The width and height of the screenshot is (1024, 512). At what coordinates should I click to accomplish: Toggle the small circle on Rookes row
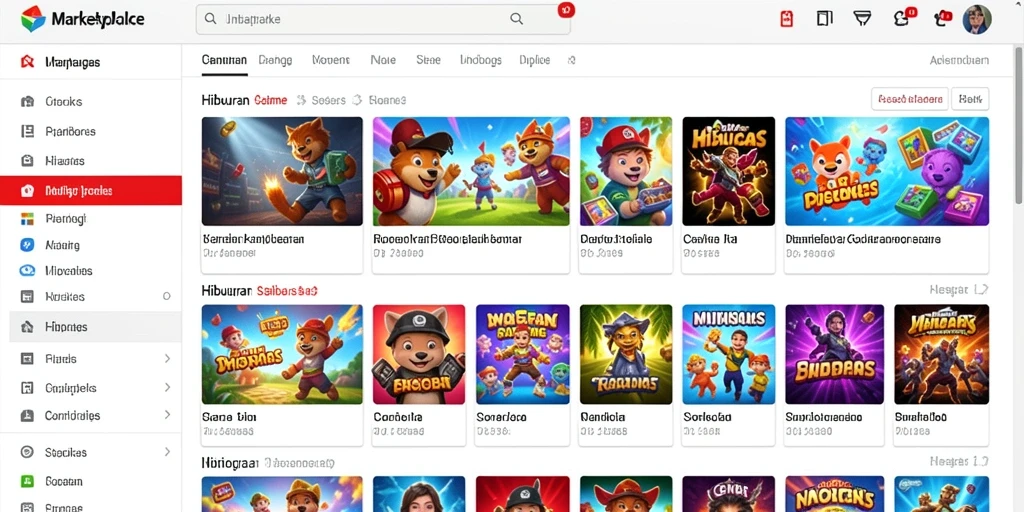pos(167,296)
